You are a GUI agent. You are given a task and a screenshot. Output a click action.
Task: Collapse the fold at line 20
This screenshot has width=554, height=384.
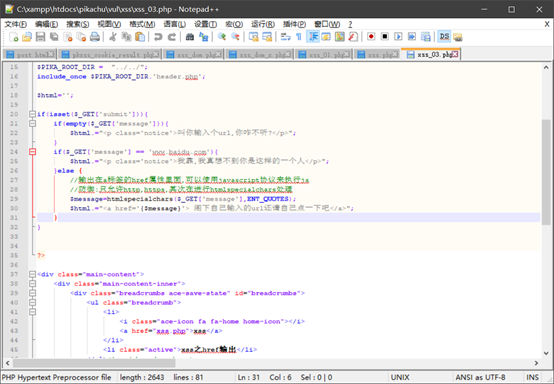33,114
